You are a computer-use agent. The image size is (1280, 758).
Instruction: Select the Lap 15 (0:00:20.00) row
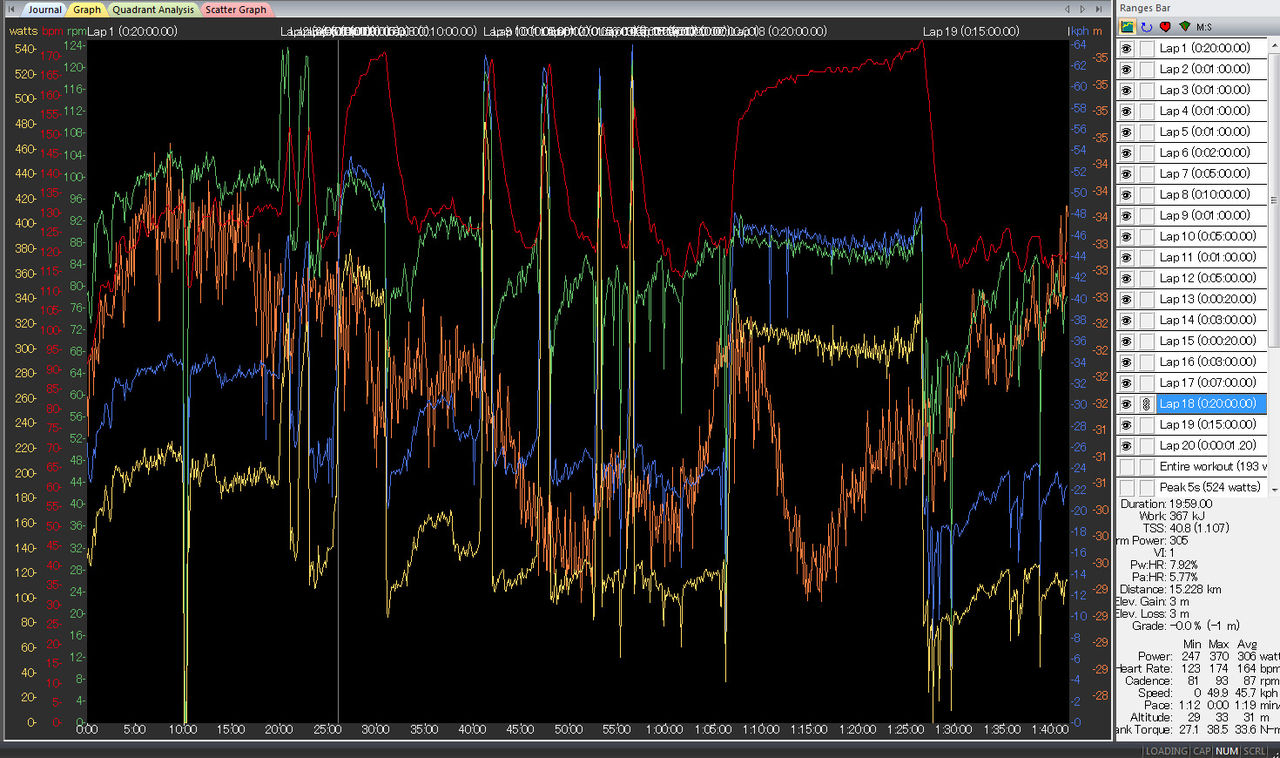point(1192,341)
